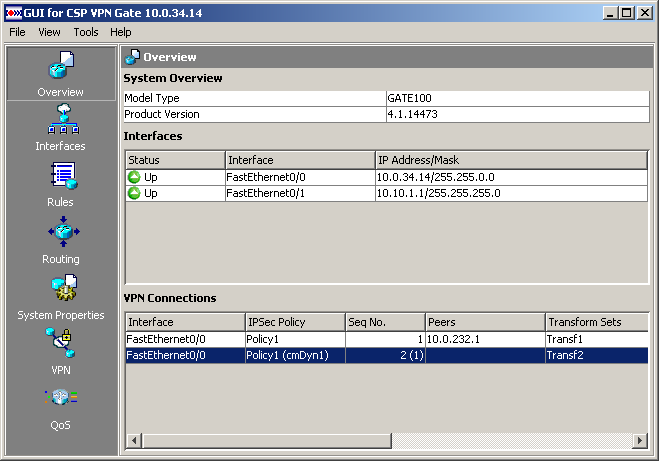Open the Help menu

coord(121,32)
